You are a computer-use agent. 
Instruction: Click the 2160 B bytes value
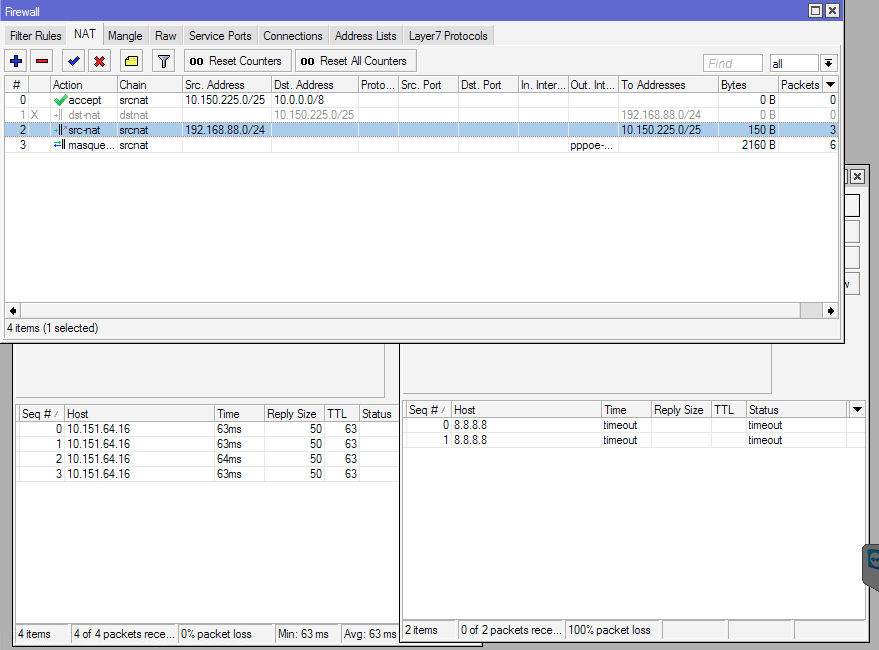click(x=758, y=145)
